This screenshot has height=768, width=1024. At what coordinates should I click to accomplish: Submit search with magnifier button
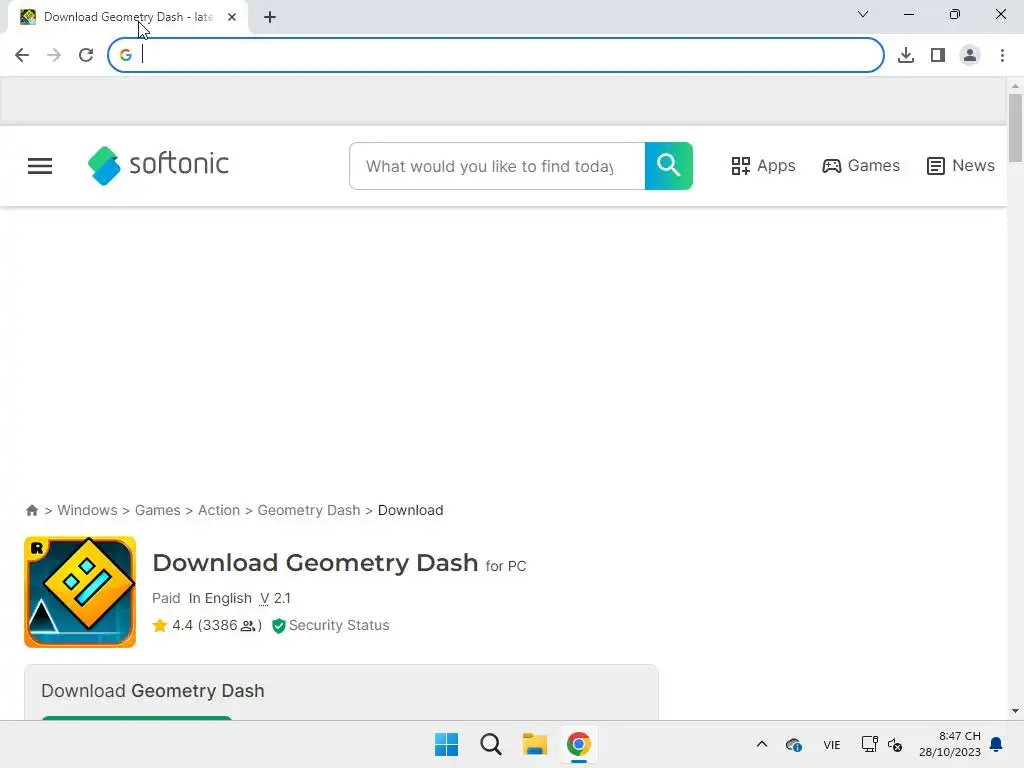point(669,166)
